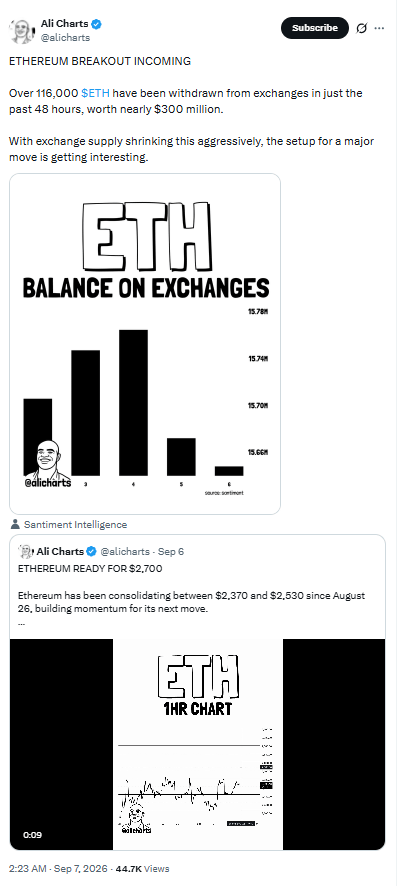Subscribe to Ali Charts
This screenshot has width=399, height=886.
click(x=315, y=28)
